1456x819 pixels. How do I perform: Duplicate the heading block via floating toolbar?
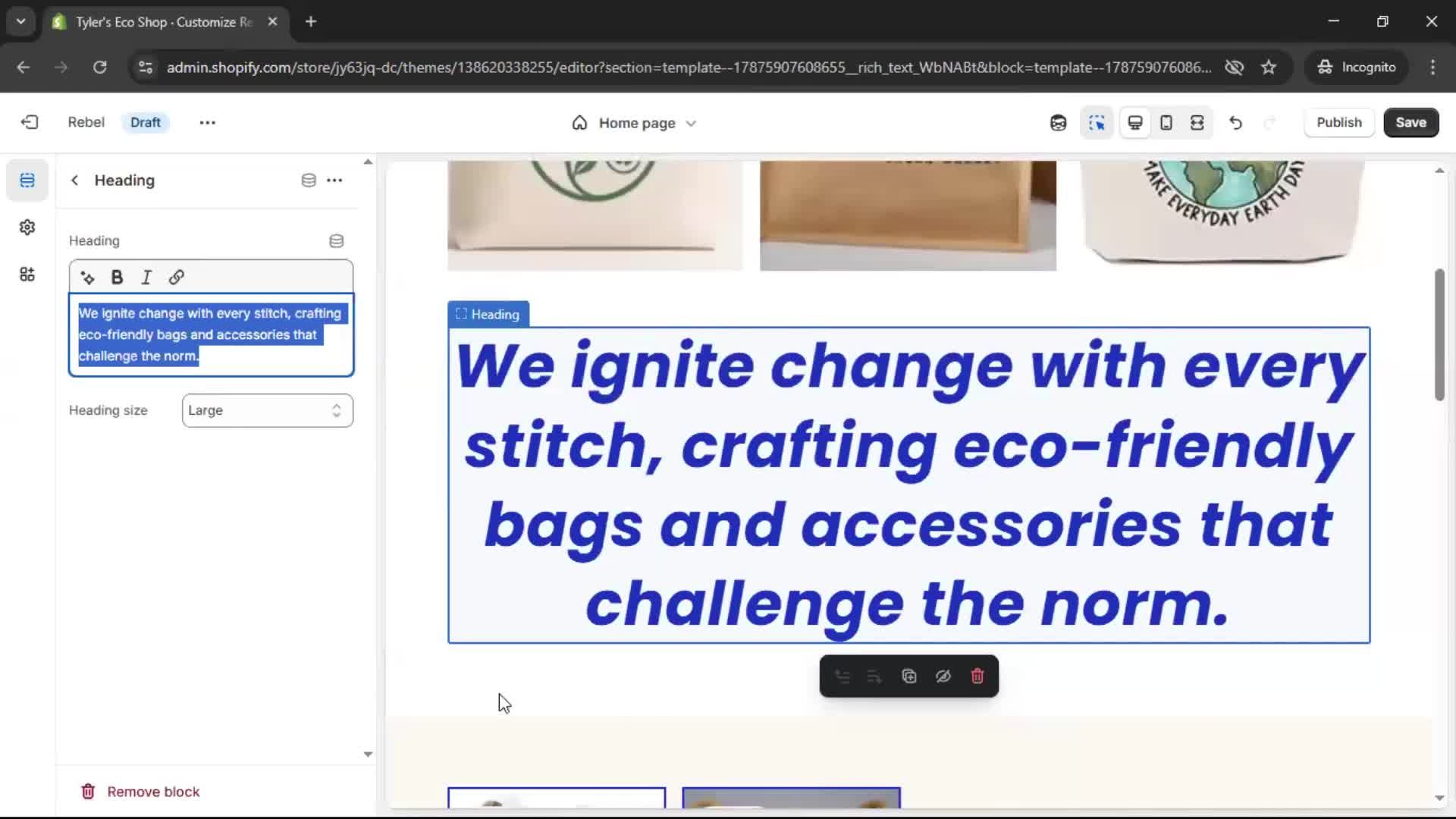[x=908, y=676]
